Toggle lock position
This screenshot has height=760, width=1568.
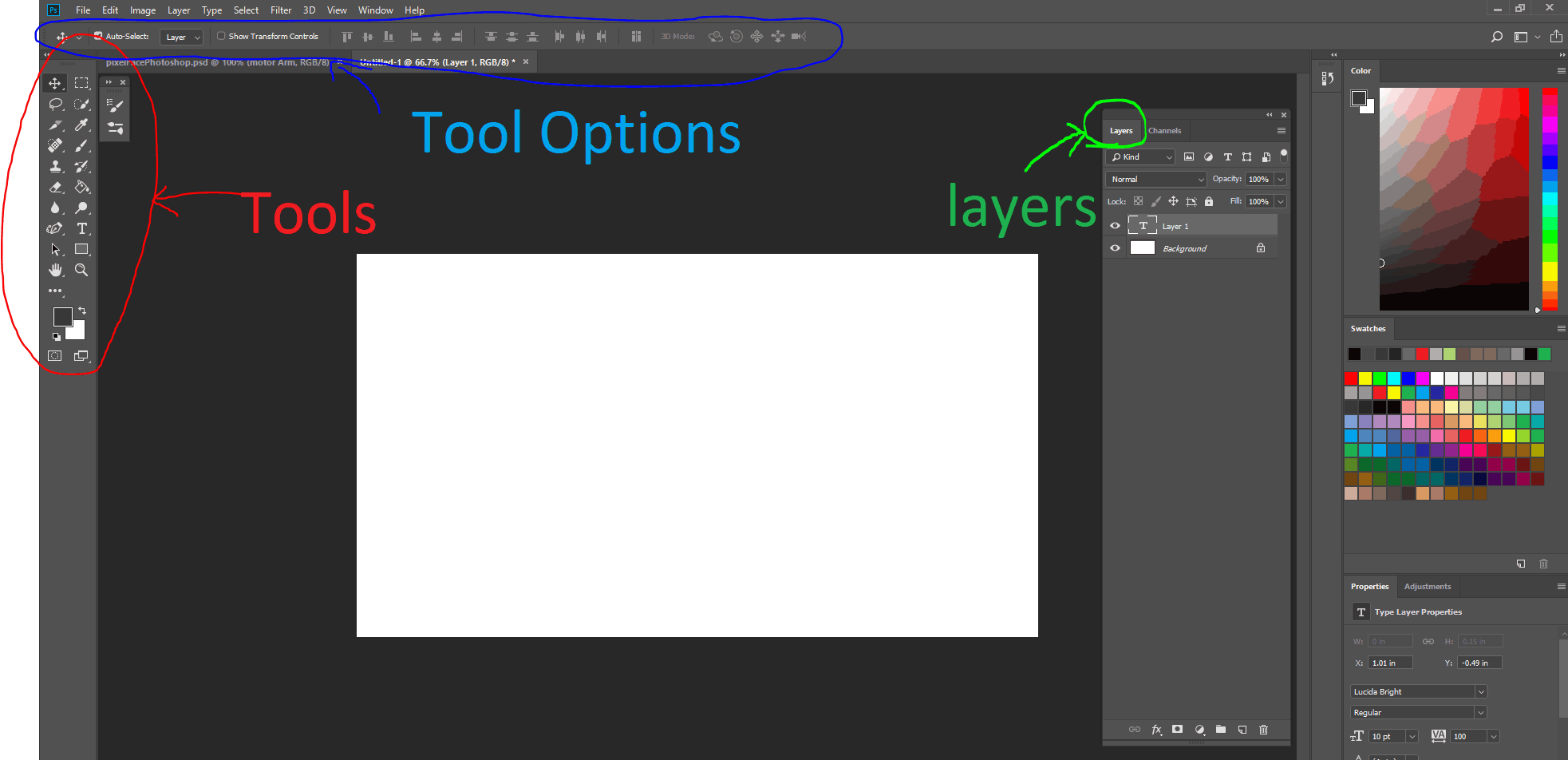coord(1173,201)
